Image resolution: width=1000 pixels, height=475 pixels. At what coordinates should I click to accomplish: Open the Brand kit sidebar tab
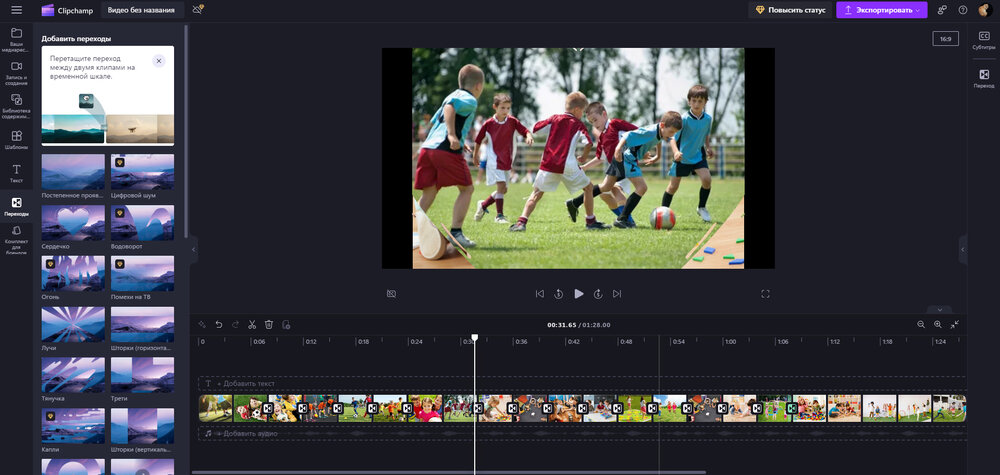pyautogui.click(x=17, y=239)
